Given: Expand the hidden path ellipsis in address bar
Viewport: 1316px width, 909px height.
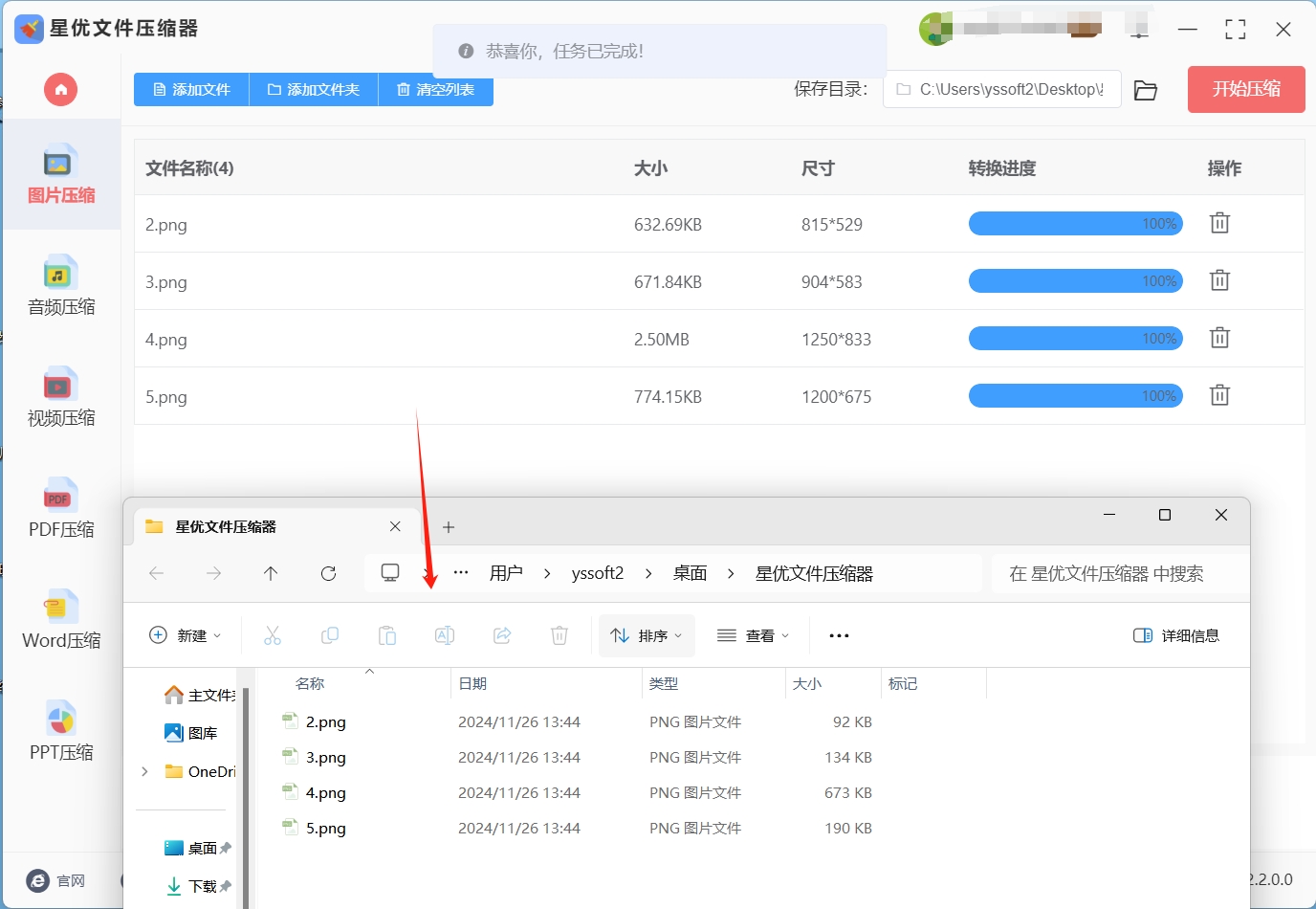Looking at the screenshot, I should click(x=461, y=572).
